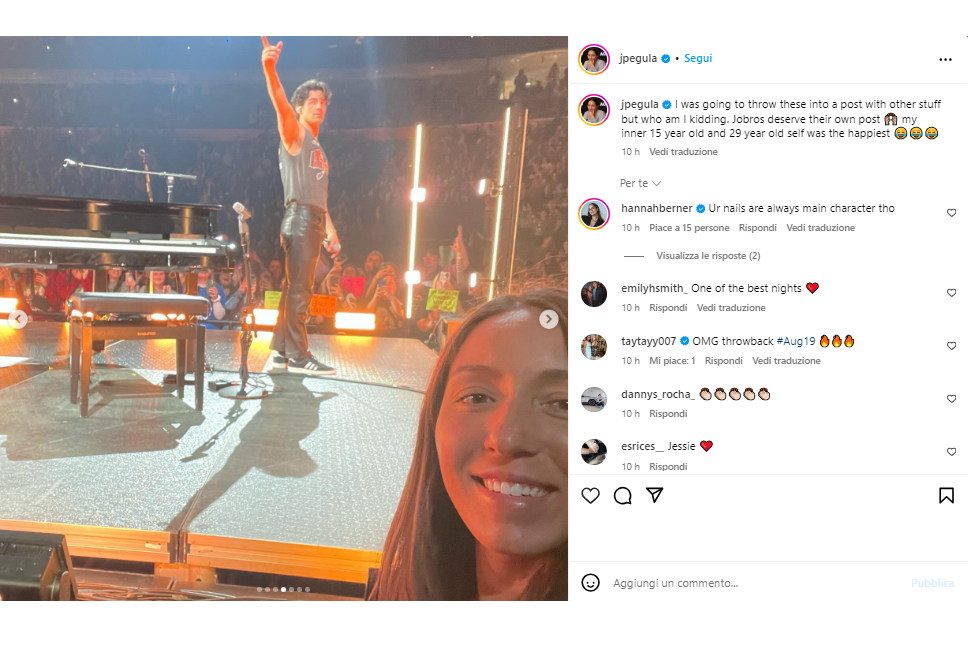
Task: Open the three-dot more options menu
Action: tap(945, 59)
